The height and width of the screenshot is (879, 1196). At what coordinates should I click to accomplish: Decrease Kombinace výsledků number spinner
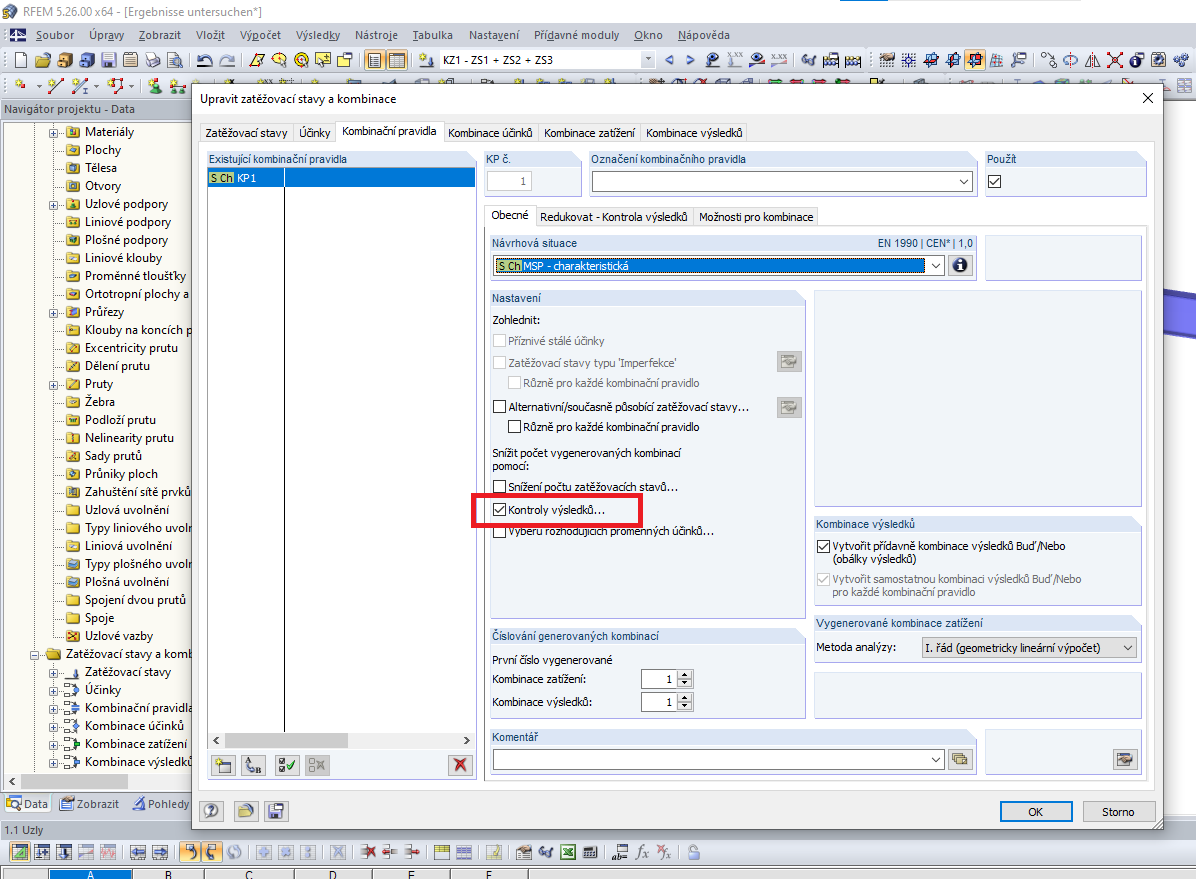(x=685, y=707)
